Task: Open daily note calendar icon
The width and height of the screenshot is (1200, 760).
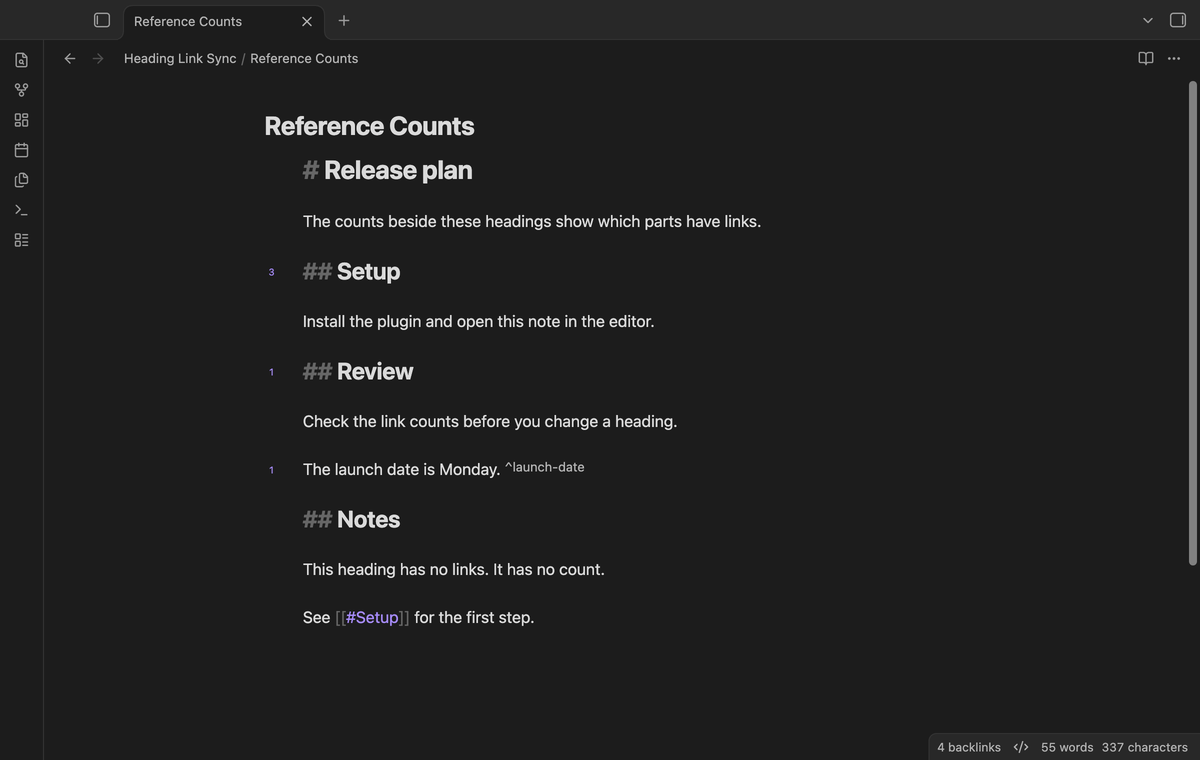Action: (x=21, y=150)
